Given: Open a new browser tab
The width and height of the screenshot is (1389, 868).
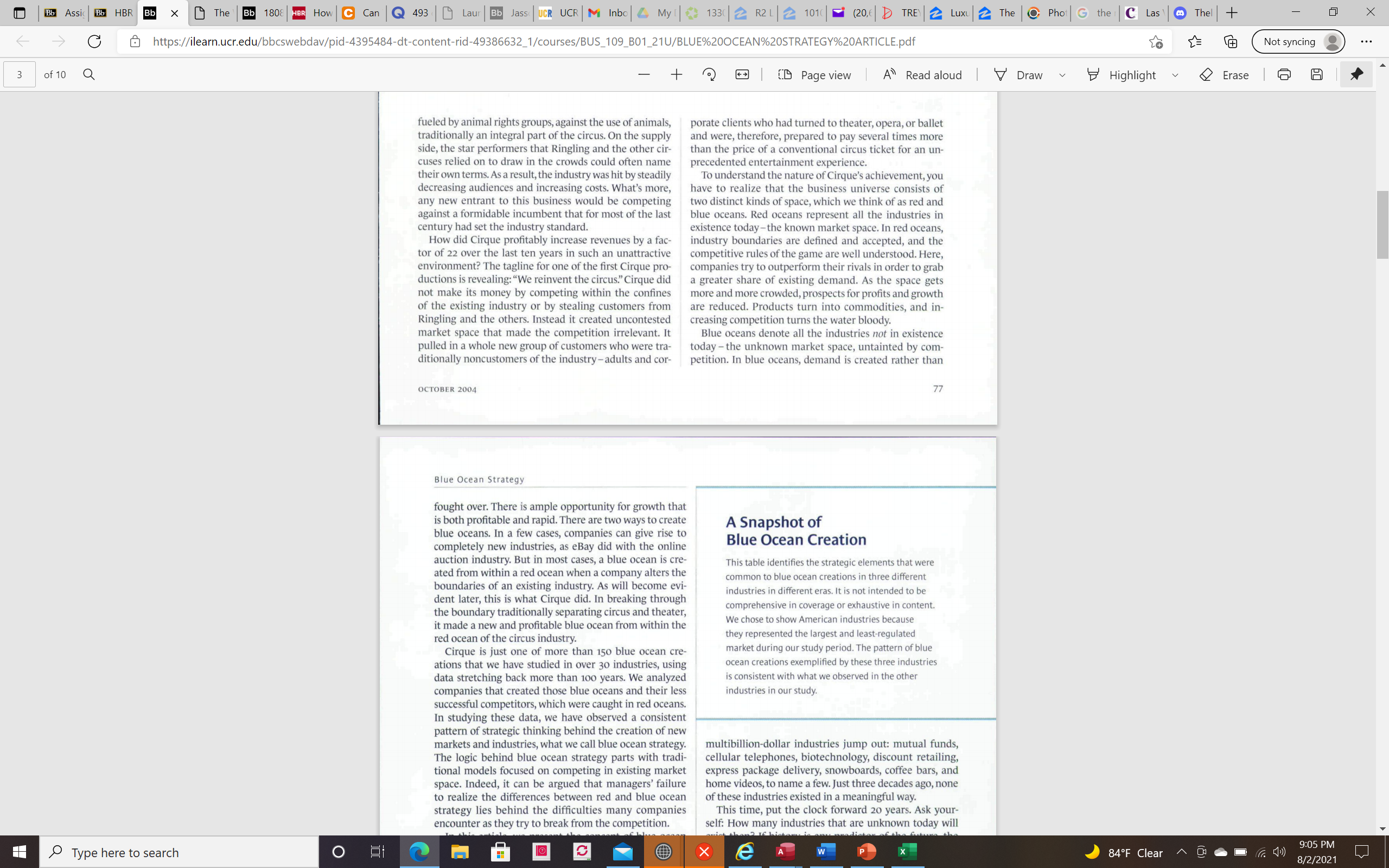Looking at the screenshot, I should coord(1231,12).
